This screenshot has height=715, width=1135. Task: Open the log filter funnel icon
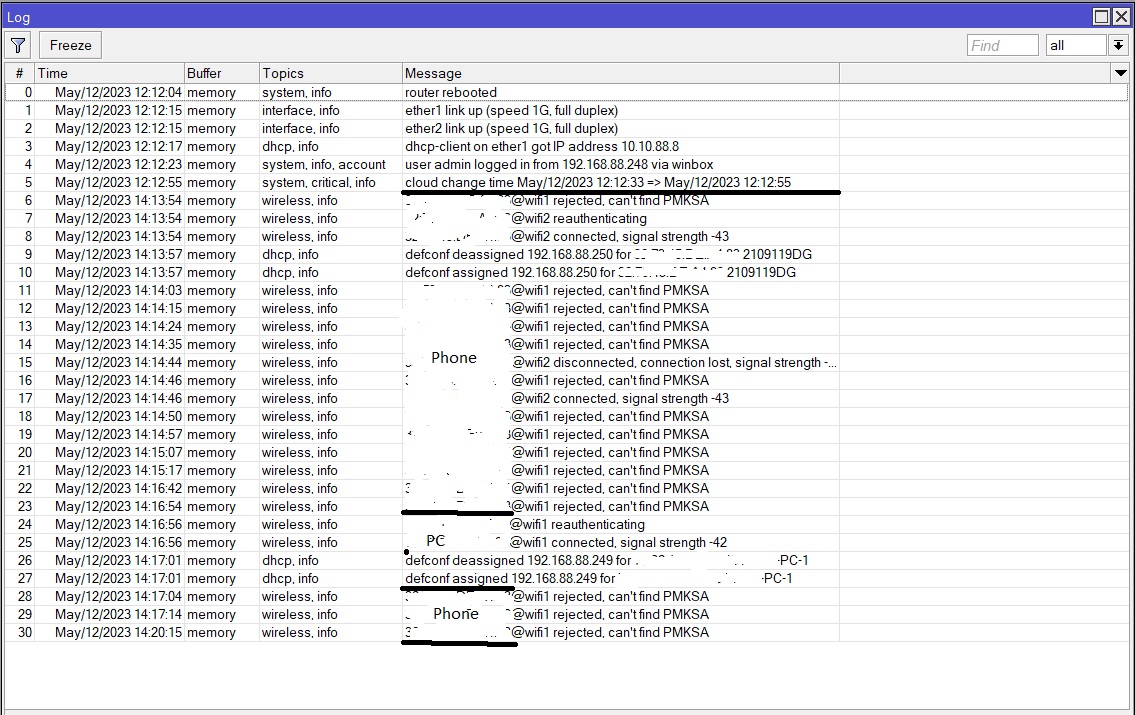tap(18, 46)
